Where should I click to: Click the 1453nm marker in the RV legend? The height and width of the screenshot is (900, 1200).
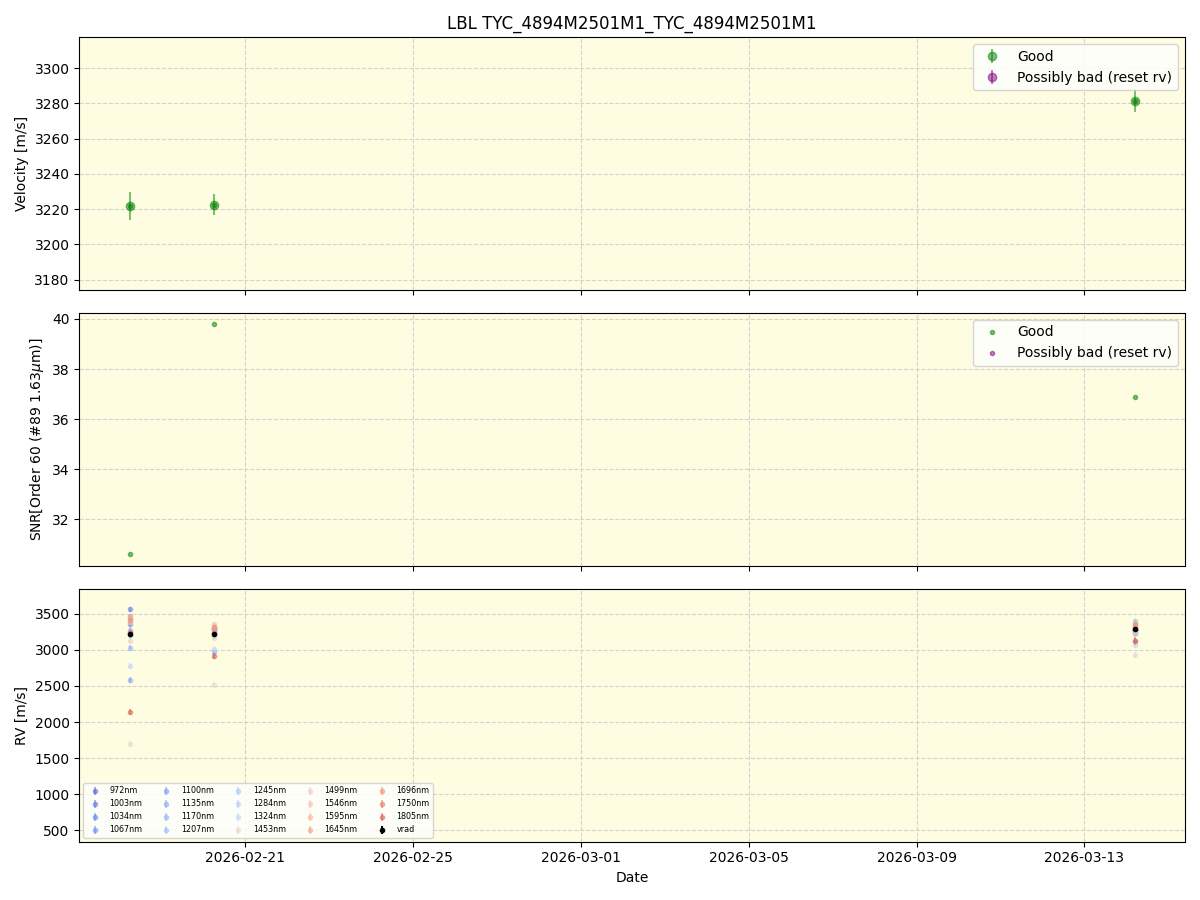tap(238, 830)
